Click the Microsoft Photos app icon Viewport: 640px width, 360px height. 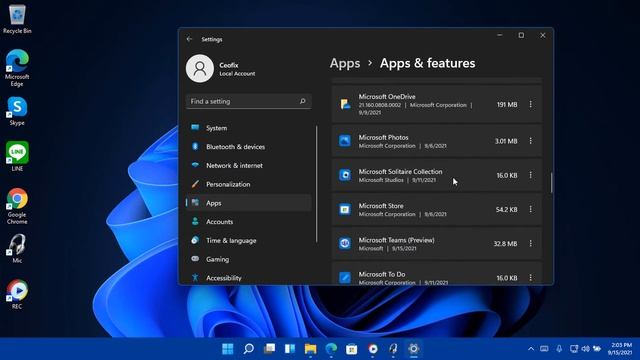345,141
